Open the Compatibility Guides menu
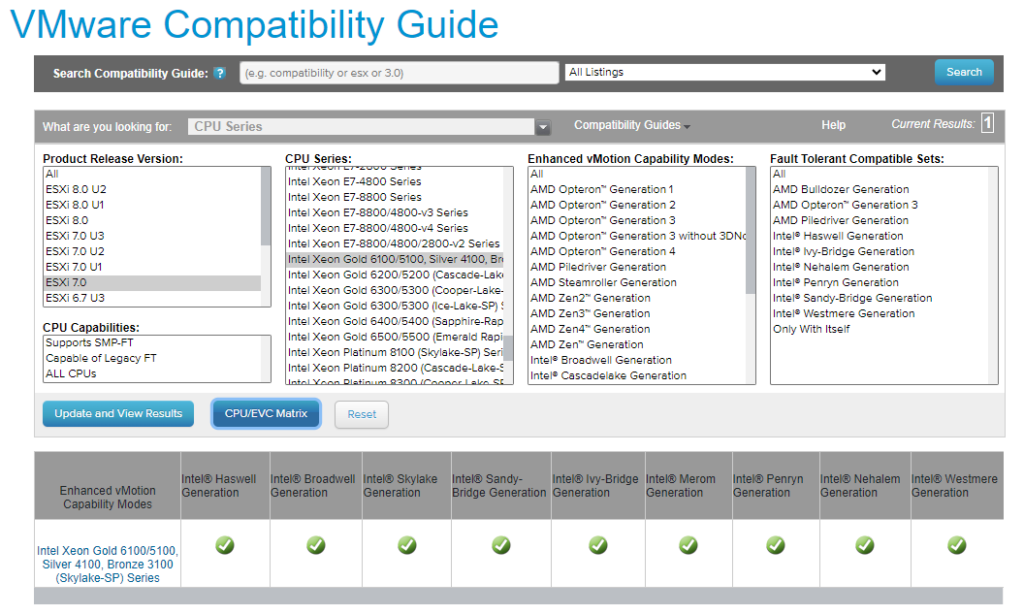The width and height of the screenshot is (1024, 615). tap(631, 125)
